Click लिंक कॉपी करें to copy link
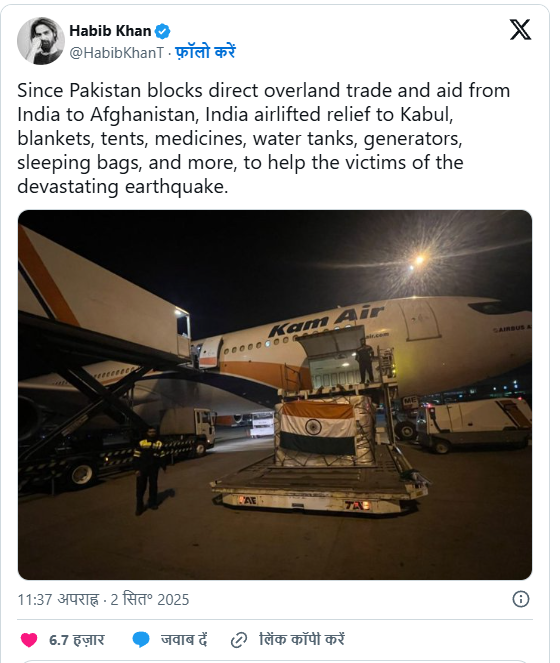This screenshot has height=663, width=560. pos(302,639)
